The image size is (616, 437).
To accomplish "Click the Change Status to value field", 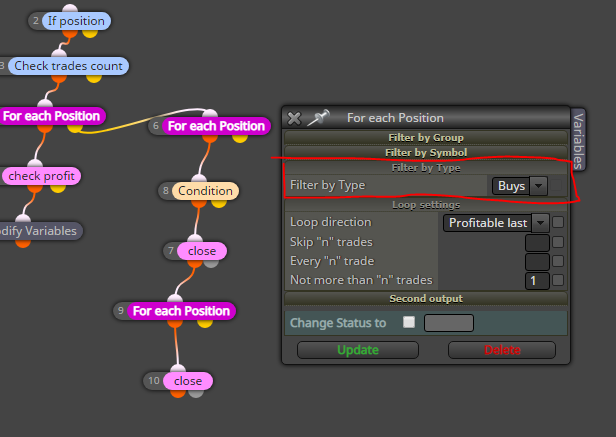I will (x=449, y=323).
